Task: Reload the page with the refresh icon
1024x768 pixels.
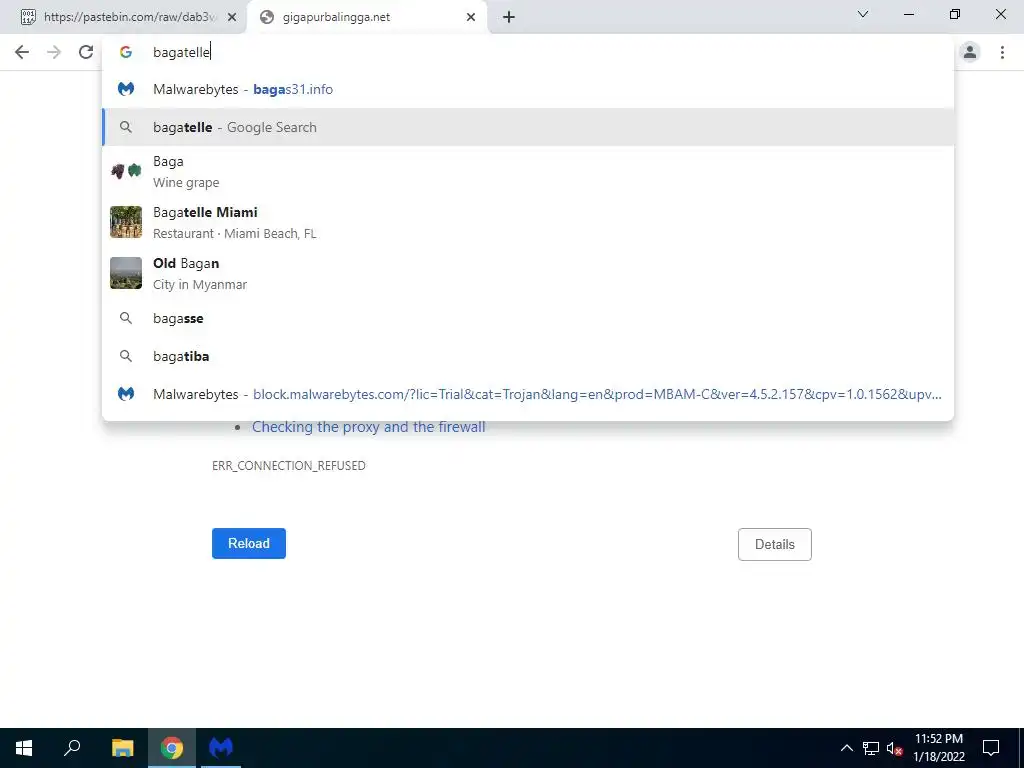Action: point(86,52)
